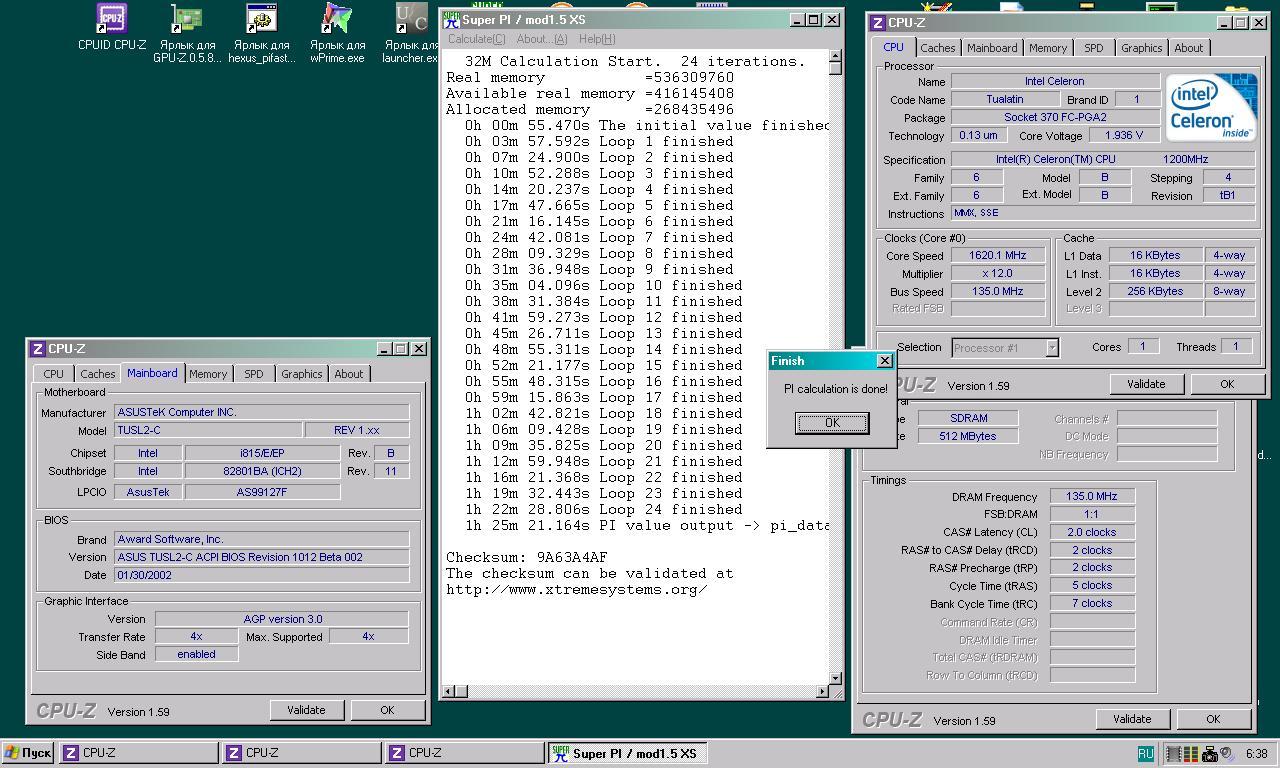Switch to Caches tab in Mainboard window

(97, 374)
